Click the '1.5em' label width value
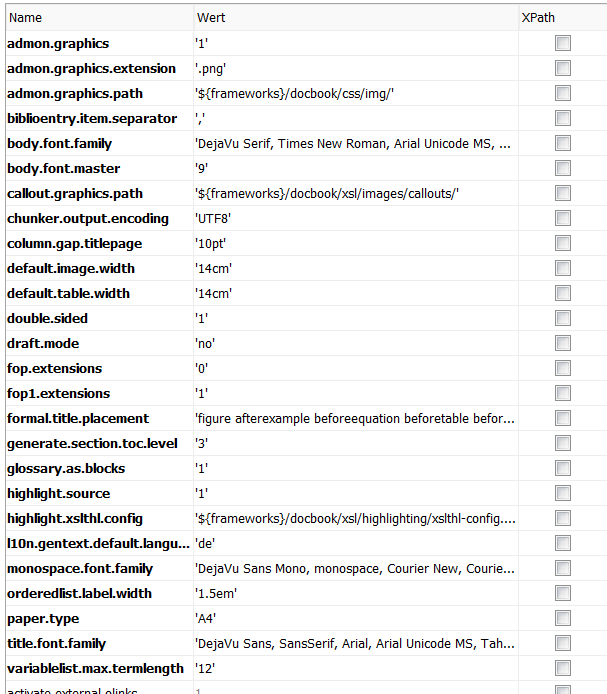 click(x=216, y=594)
